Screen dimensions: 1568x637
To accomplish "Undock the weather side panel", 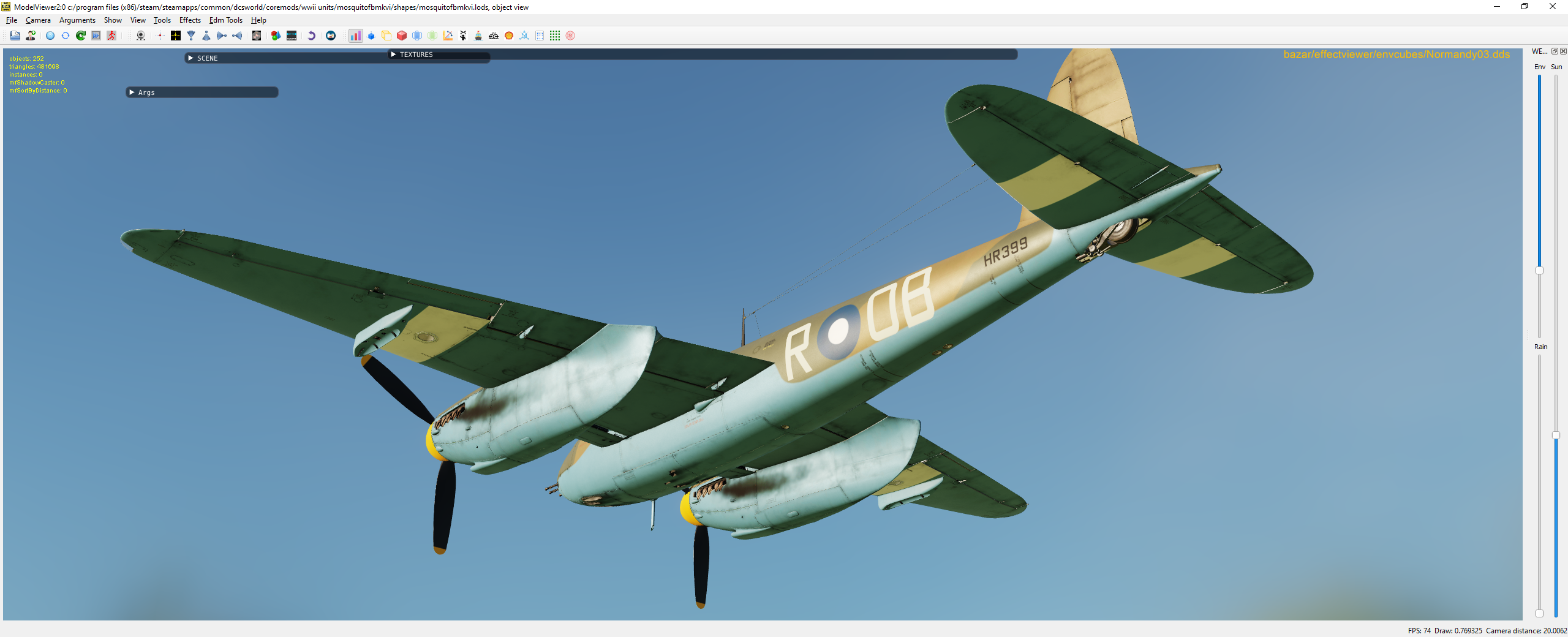I will click(1555, 51).
